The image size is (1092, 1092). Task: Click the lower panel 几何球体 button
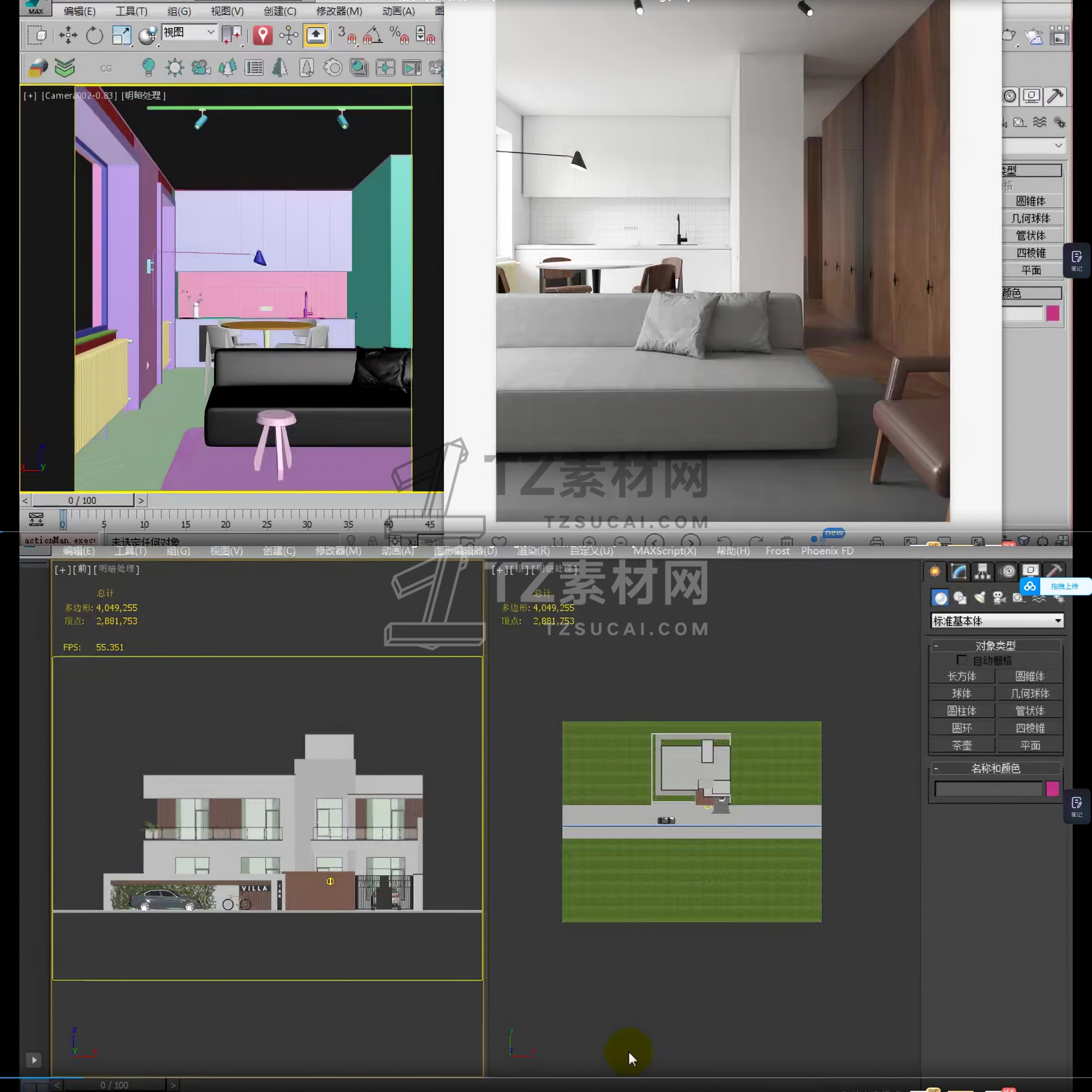pyautogui.click(x=1030, y=693)
